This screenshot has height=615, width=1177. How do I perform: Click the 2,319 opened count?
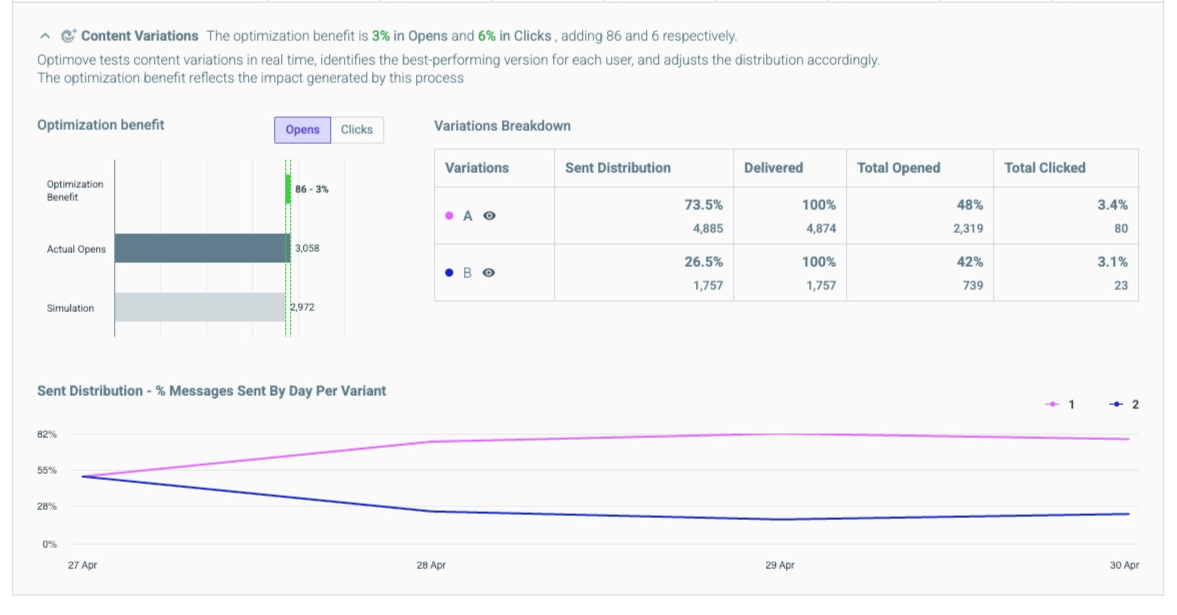click(x=968, y=228)
